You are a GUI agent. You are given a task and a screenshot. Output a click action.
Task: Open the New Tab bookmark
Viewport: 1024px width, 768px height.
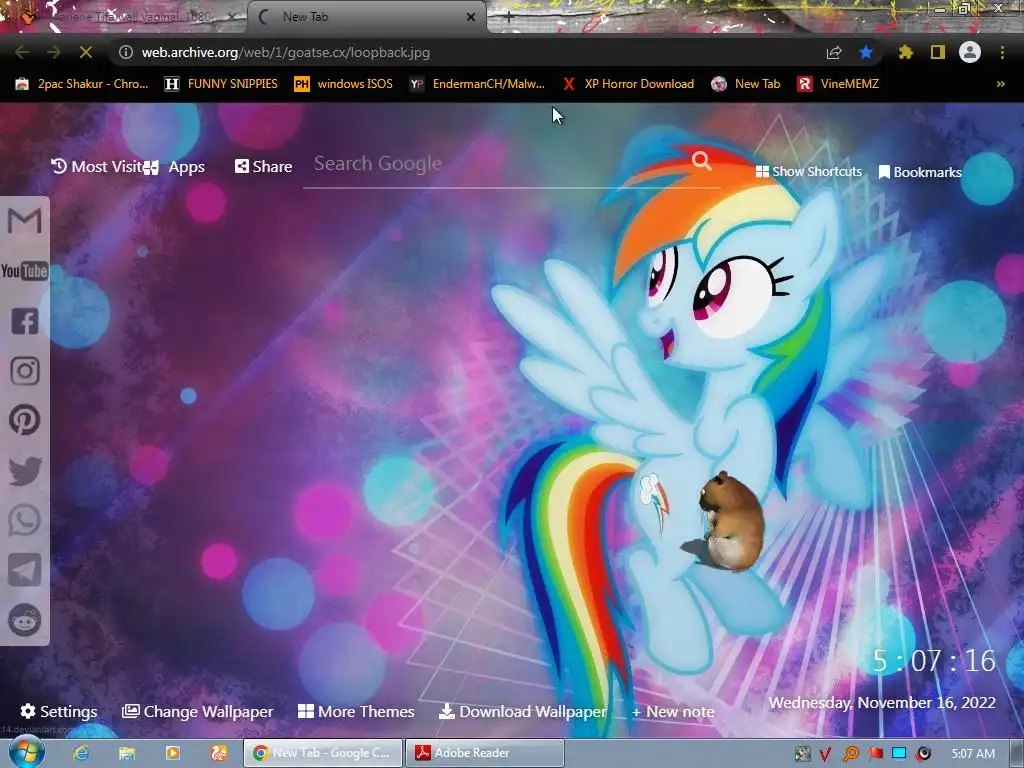coord(746,84)
